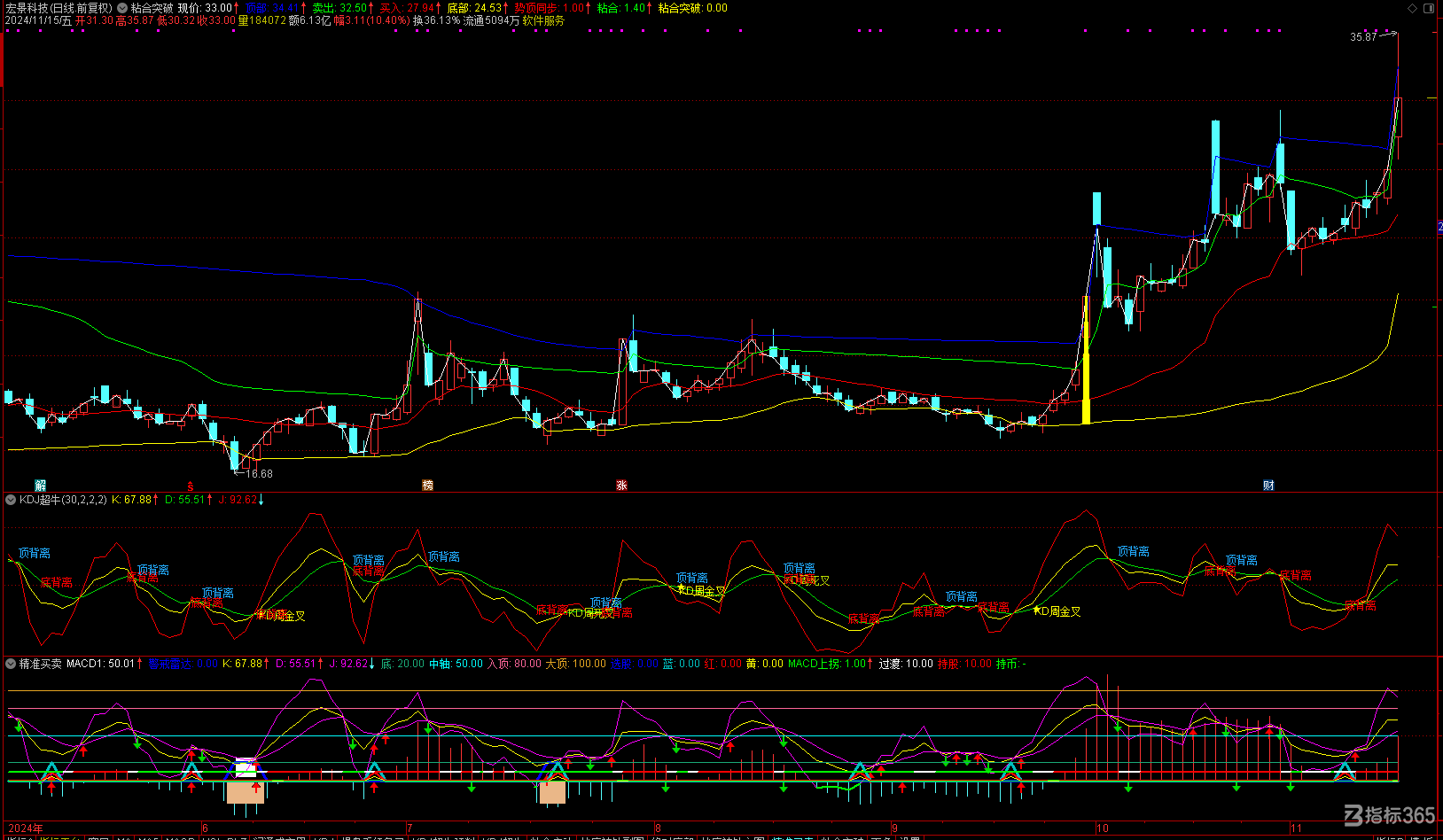Click the red $ marker under the chart

(190, 486)
